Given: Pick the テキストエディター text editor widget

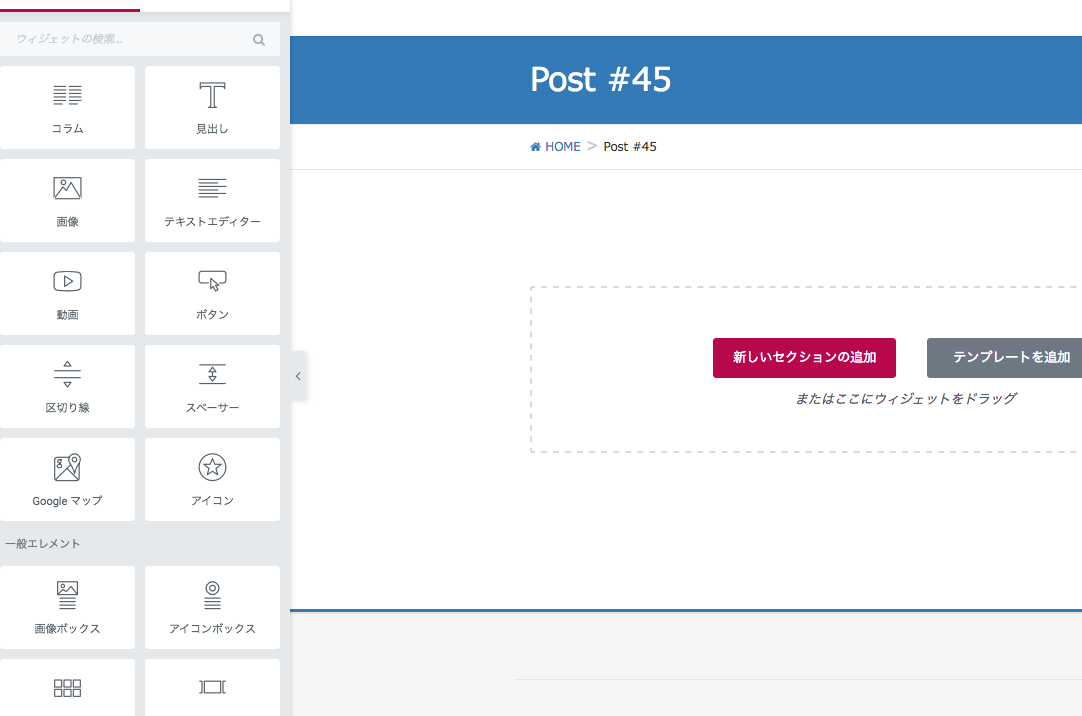Looking at the screenshot, I should click(213, 201).
